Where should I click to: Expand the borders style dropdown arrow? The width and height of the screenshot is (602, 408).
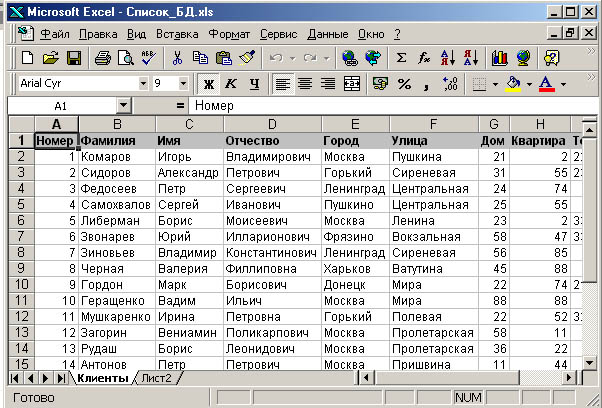pos(495,84)
